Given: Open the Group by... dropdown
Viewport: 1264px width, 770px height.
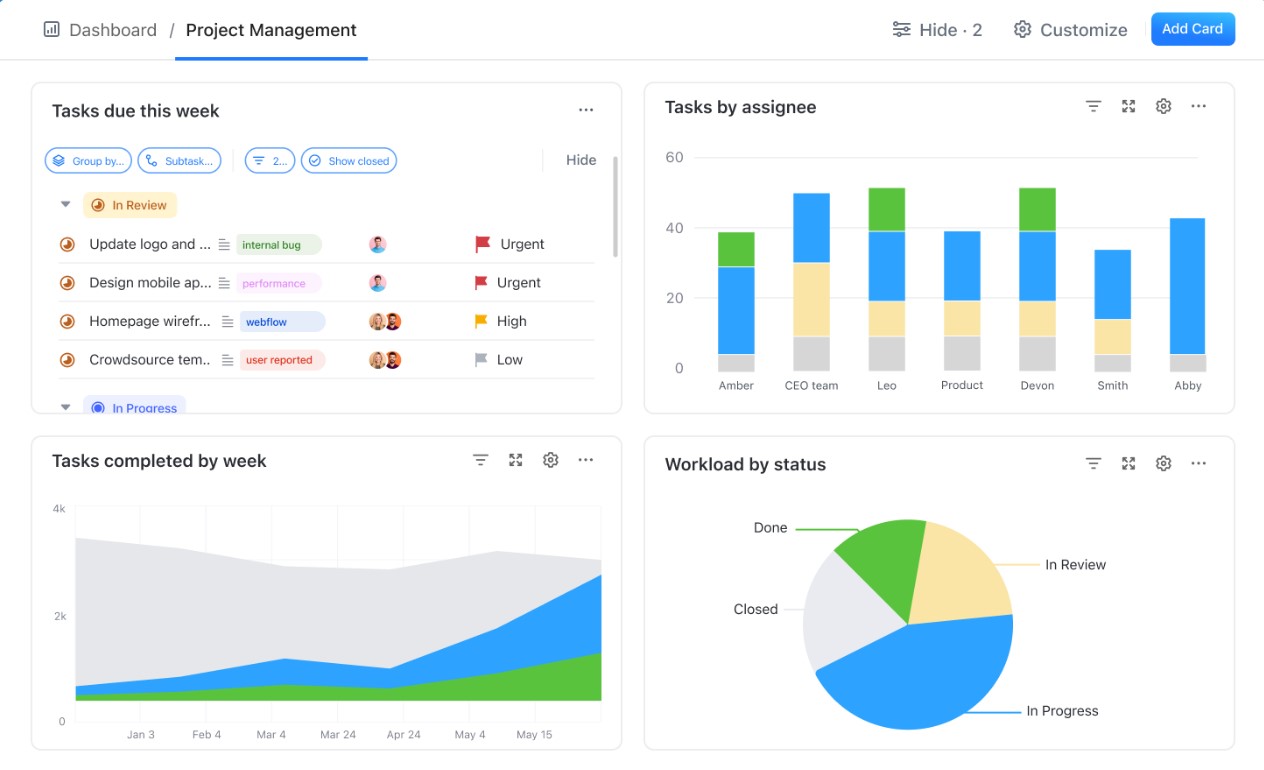Looking at the screenshot, I should tap(88, 160).
